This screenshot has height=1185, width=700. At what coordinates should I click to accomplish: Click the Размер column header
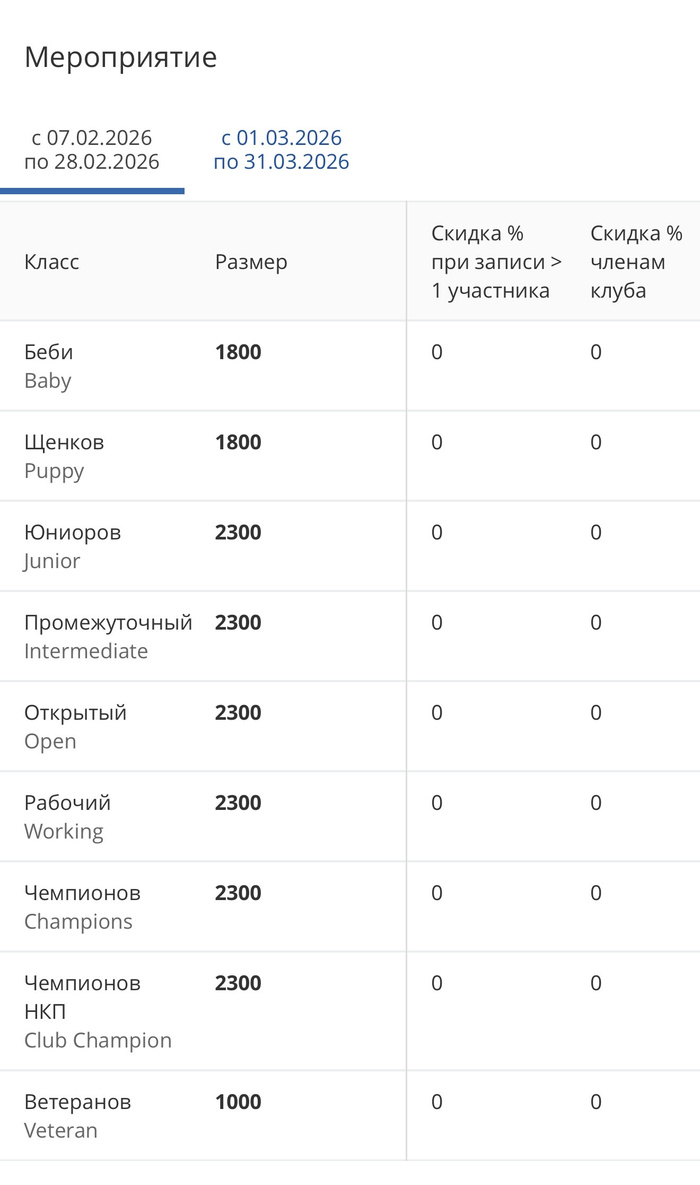point(251,262)
